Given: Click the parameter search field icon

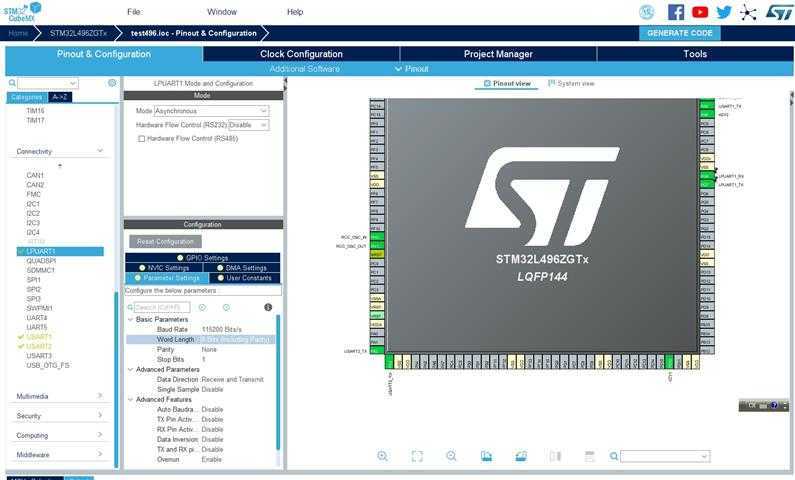Looking at the screenshot, I should [130, 307].
